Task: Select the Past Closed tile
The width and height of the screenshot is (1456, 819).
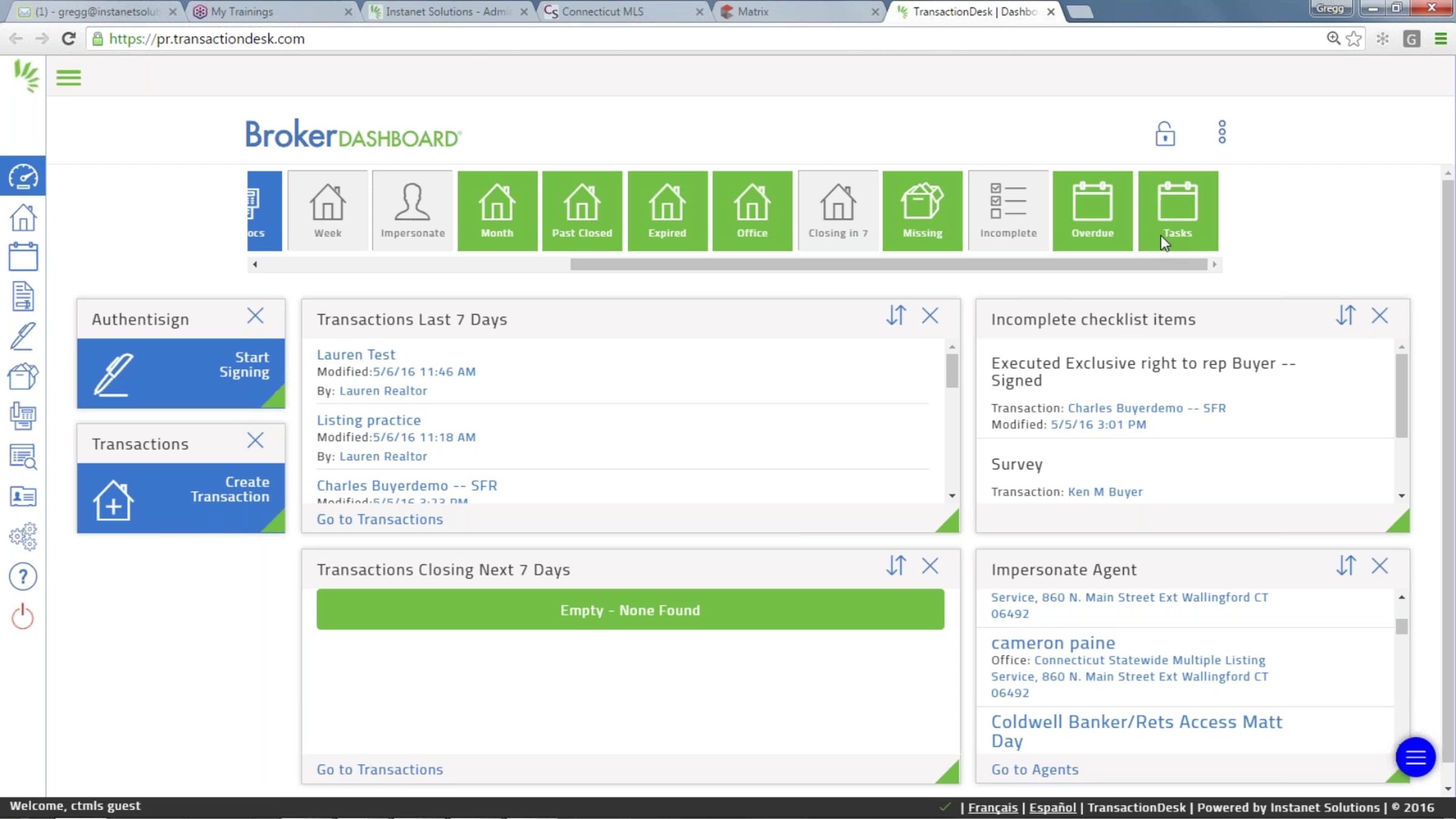Action: click(x=582, y=211)
